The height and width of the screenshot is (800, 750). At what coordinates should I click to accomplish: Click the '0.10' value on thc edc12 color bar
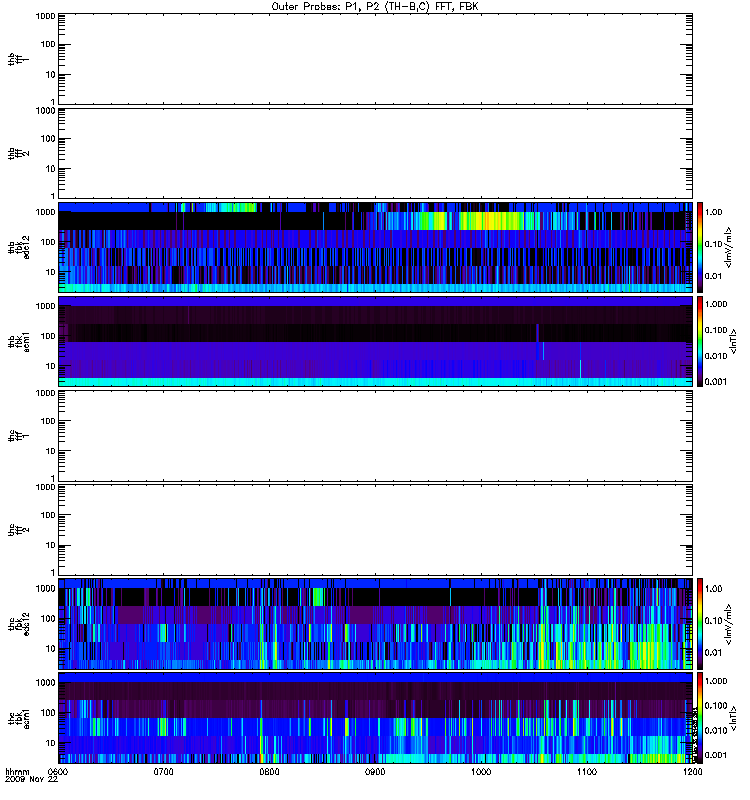tap(713, 620)
